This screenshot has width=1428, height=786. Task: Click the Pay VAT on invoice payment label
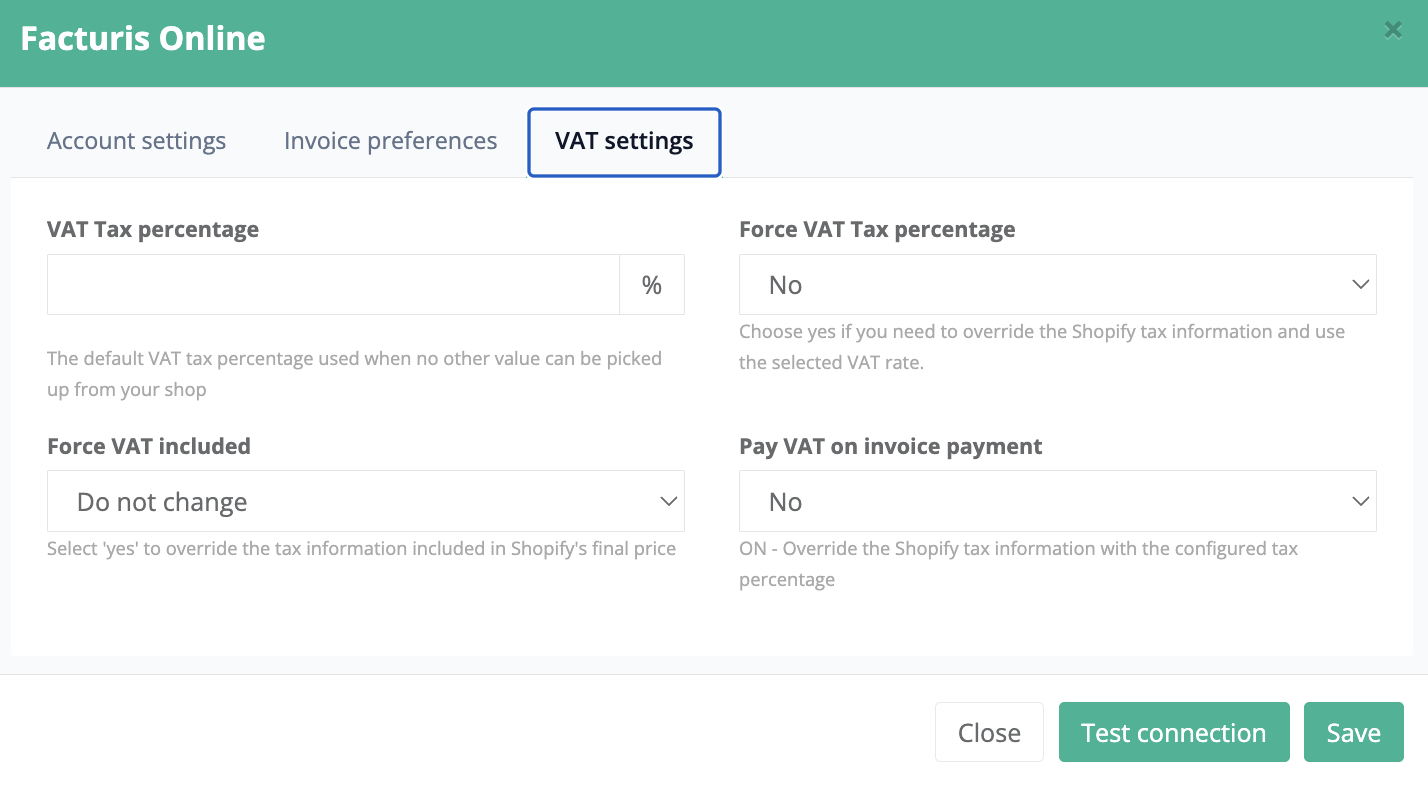890,446
